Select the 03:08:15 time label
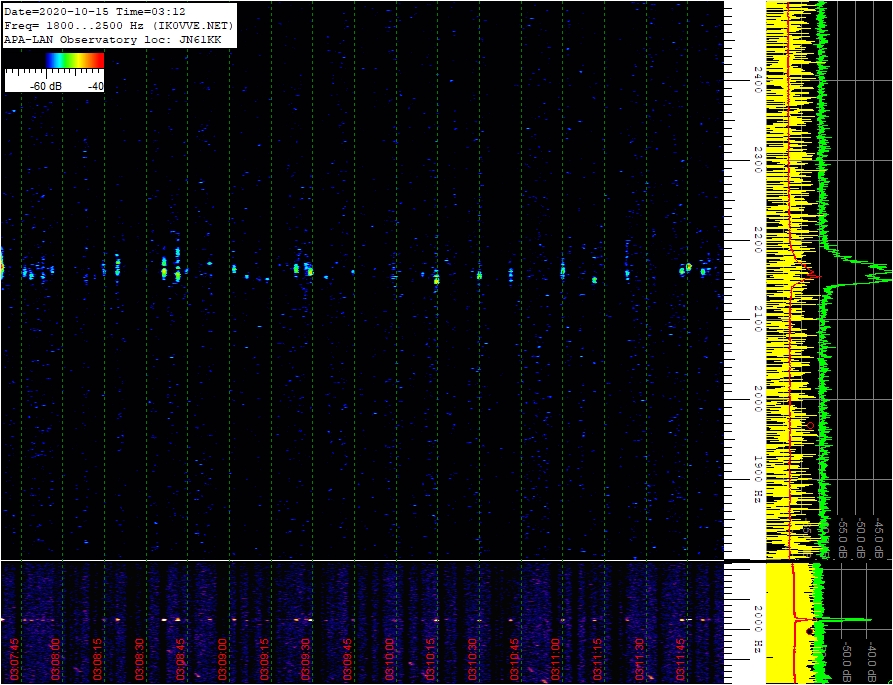Image resolution: width=893 pixels, height=685 pixels. [x=98, y=659]
